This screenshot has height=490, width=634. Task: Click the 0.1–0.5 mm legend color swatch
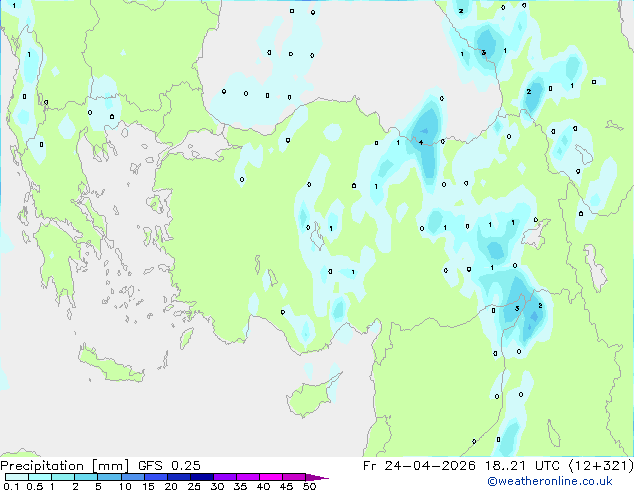[x=17, y=477]
